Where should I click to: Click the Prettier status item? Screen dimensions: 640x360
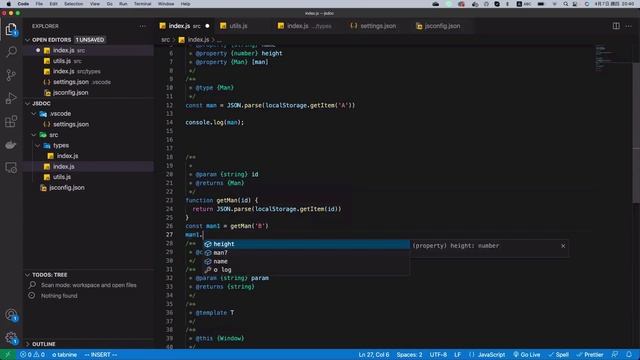coord(590,355)
